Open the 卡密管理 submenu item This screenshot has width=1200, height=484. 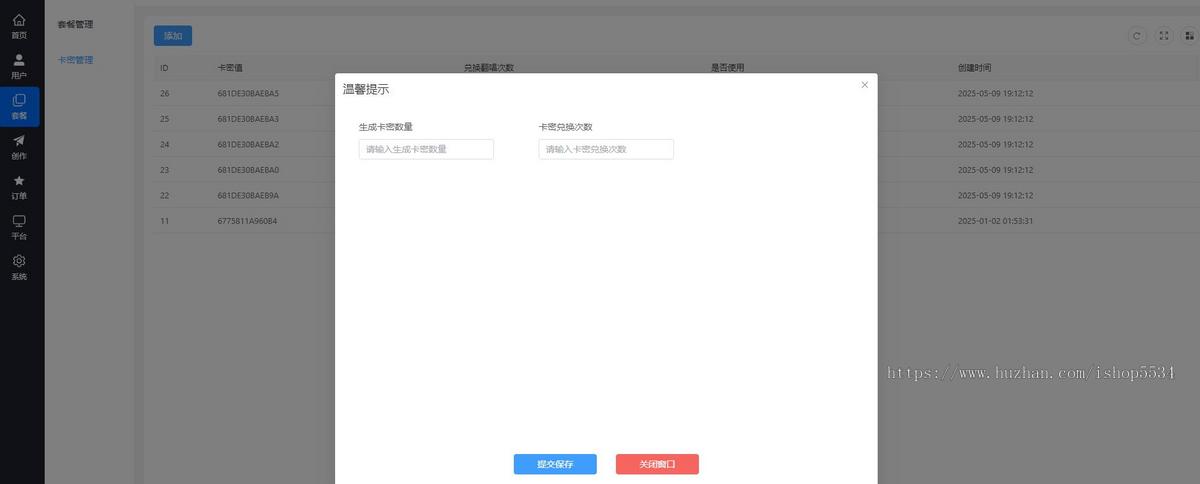[75, 60]
